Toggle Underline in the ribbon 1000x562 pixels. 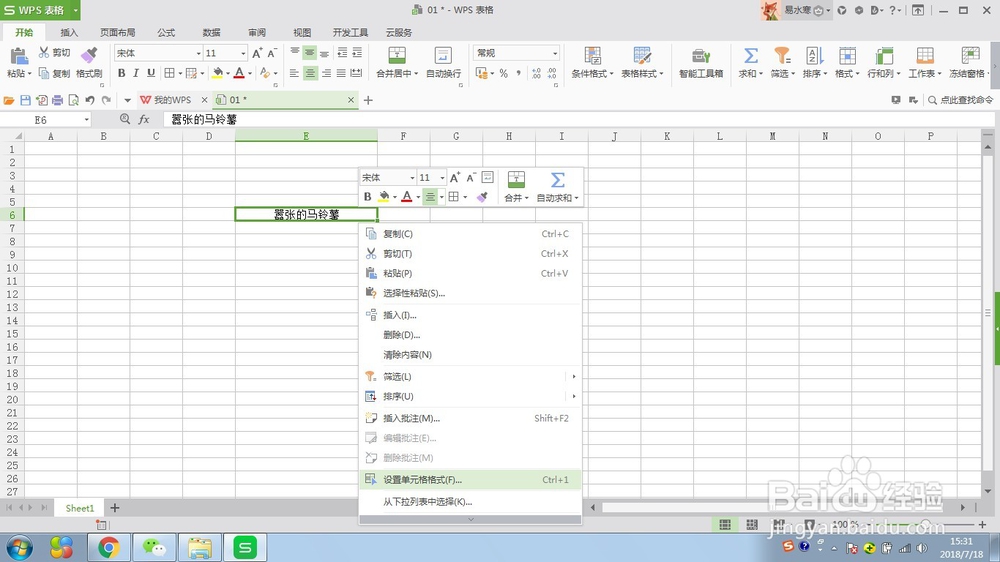click(x=151, y=73)
